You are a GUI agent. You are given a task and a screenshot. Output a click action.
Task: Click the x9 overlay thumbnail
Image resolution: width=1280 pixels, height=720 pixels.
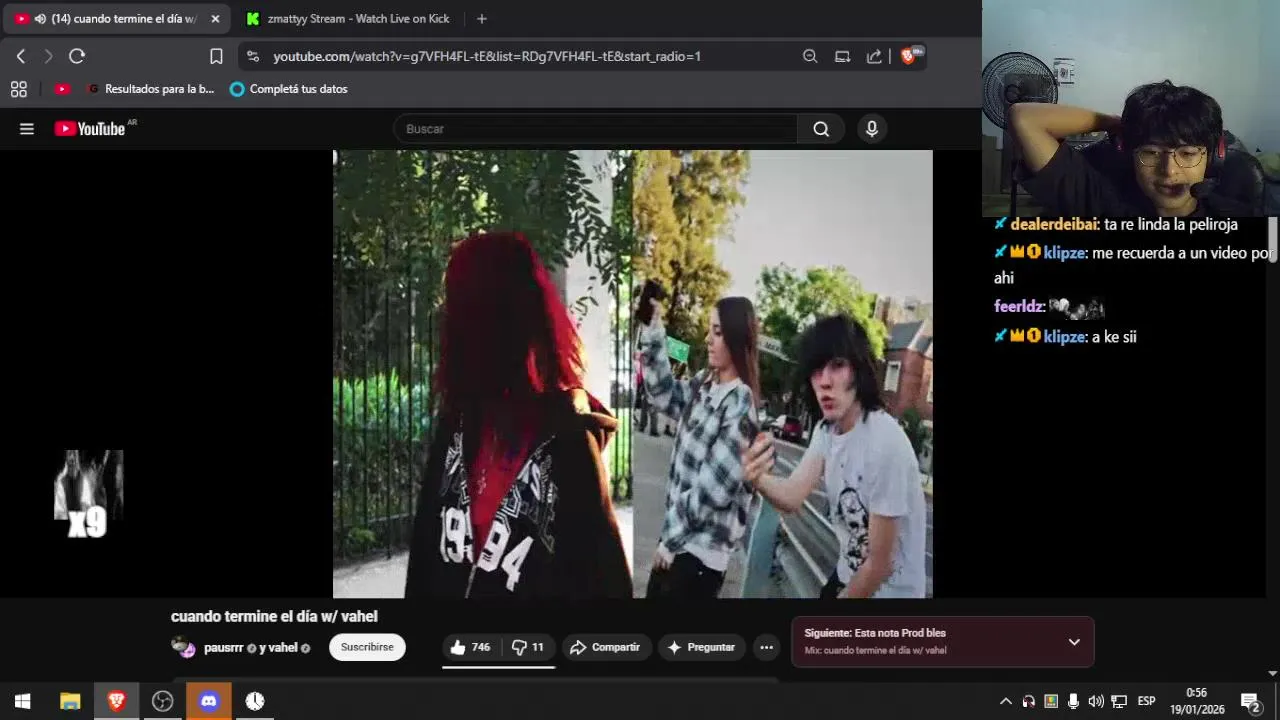pyautogui.click(x=88, y=493)
